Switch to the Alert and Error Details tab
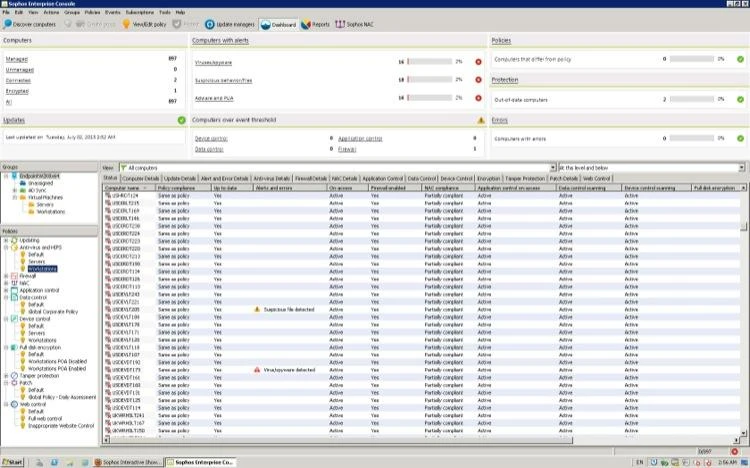The image size is (750, 468). [224, 178]
